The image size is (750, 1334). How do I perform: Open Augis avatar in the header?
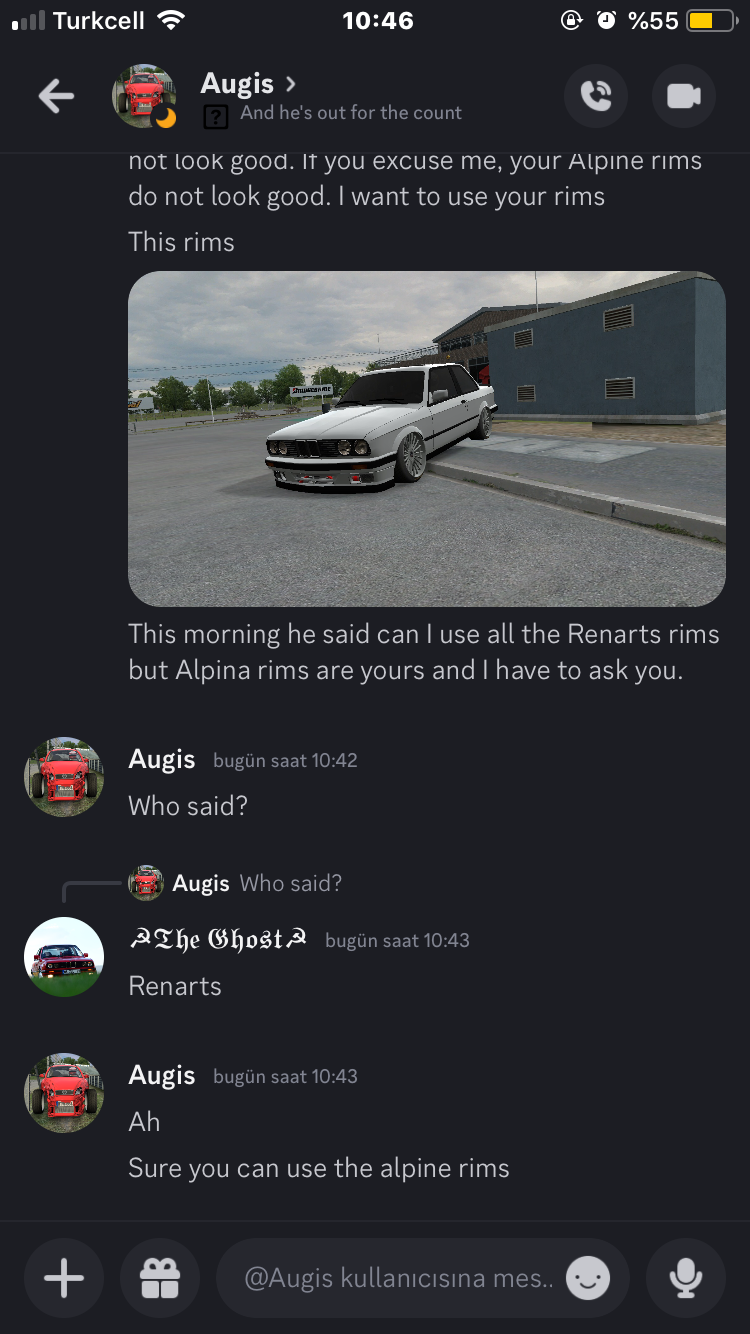(144, 96)
